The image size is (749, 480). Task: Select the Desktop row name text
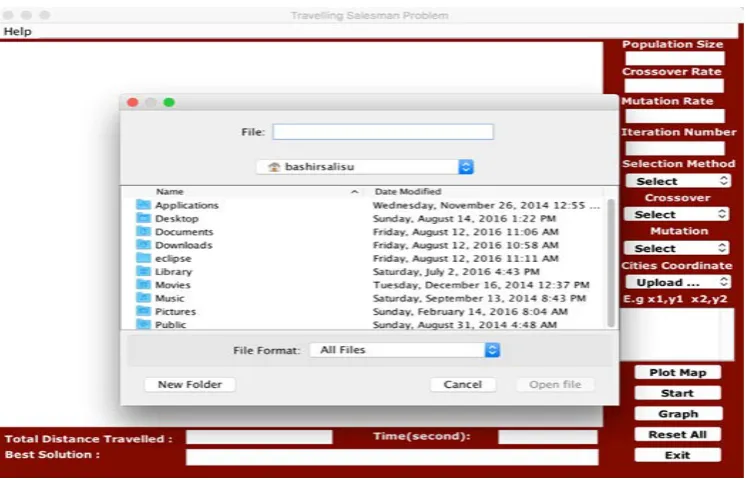pyautogui.click(x=177, y=219)
